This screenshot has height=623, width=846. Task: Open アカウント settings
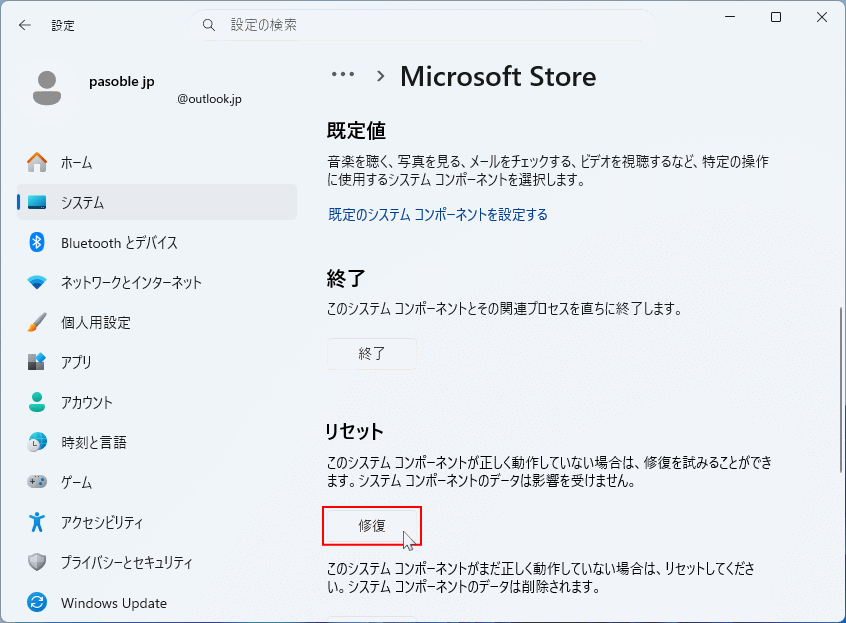[x=157, y=402]
